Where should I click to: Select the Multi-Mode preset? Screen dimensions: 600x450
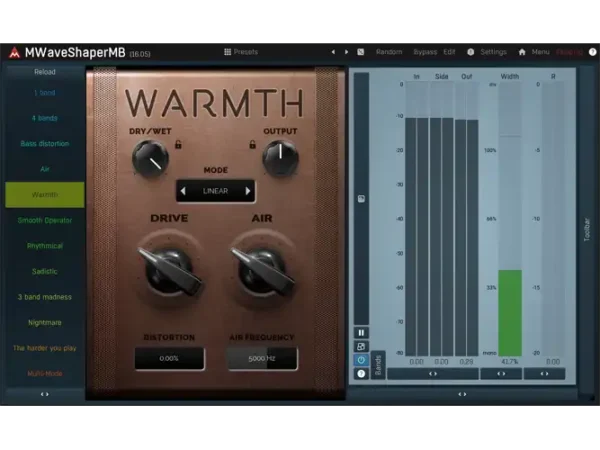coord(45,373)
